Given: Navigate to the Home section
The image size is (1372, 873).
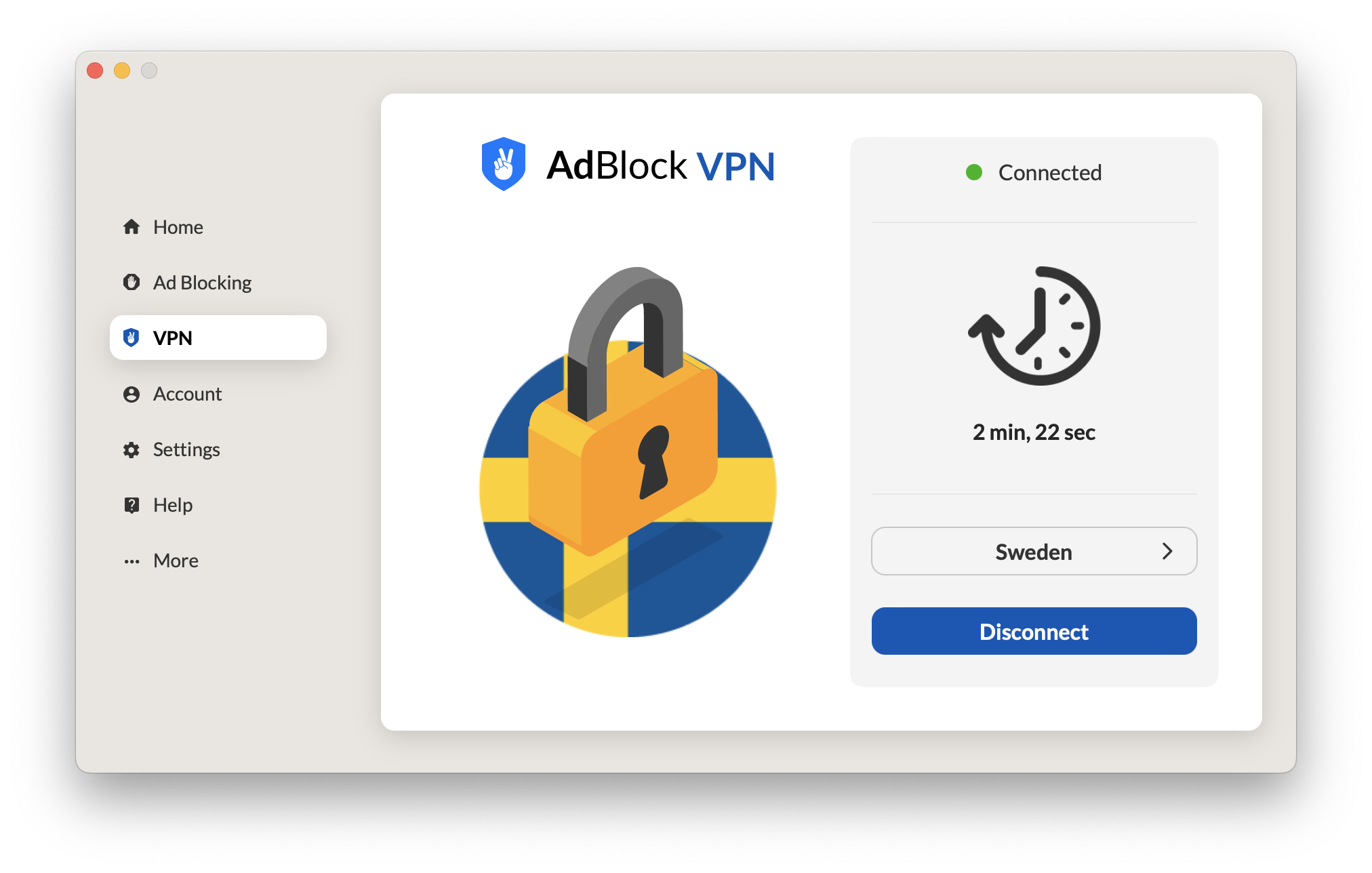Looking at the screenshot, I should (177, 228).
